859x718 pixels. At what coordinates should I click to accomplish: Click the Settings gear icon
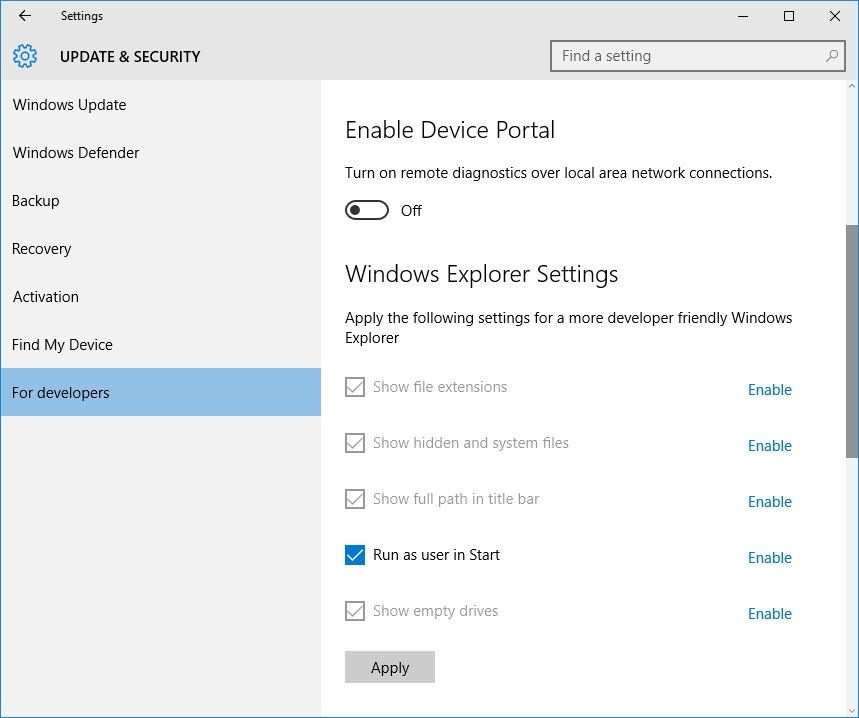[x=24, y=56]
